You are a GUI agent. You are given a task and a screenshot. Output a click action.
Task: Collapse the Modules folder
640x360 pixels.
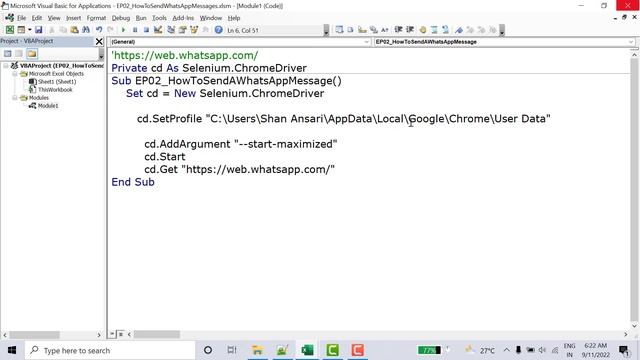point(15,98)
